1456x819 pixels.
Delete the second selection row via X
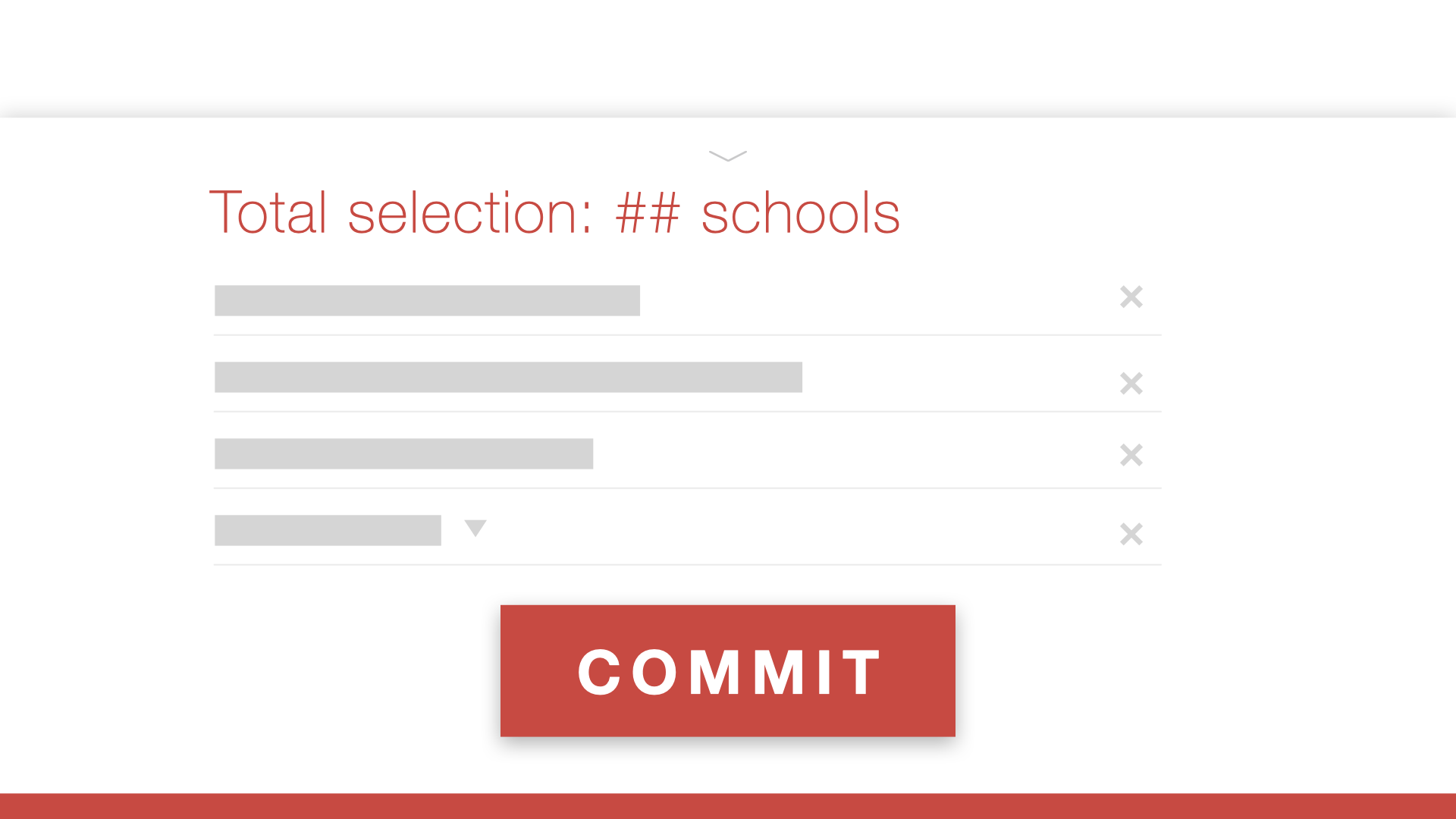tap(1131, 383)
